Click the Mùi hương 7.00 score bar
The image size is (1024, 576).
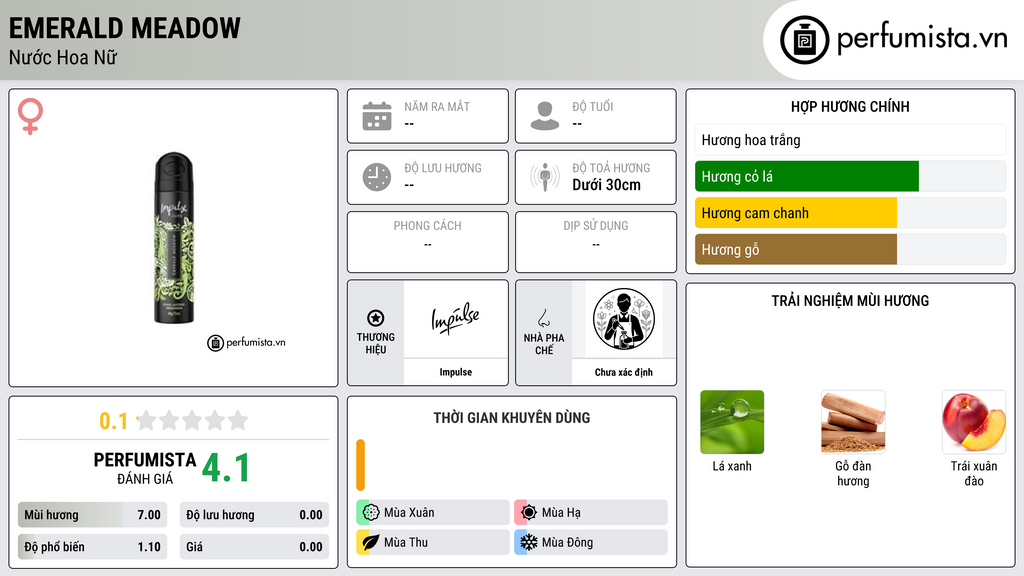[92, 515]
